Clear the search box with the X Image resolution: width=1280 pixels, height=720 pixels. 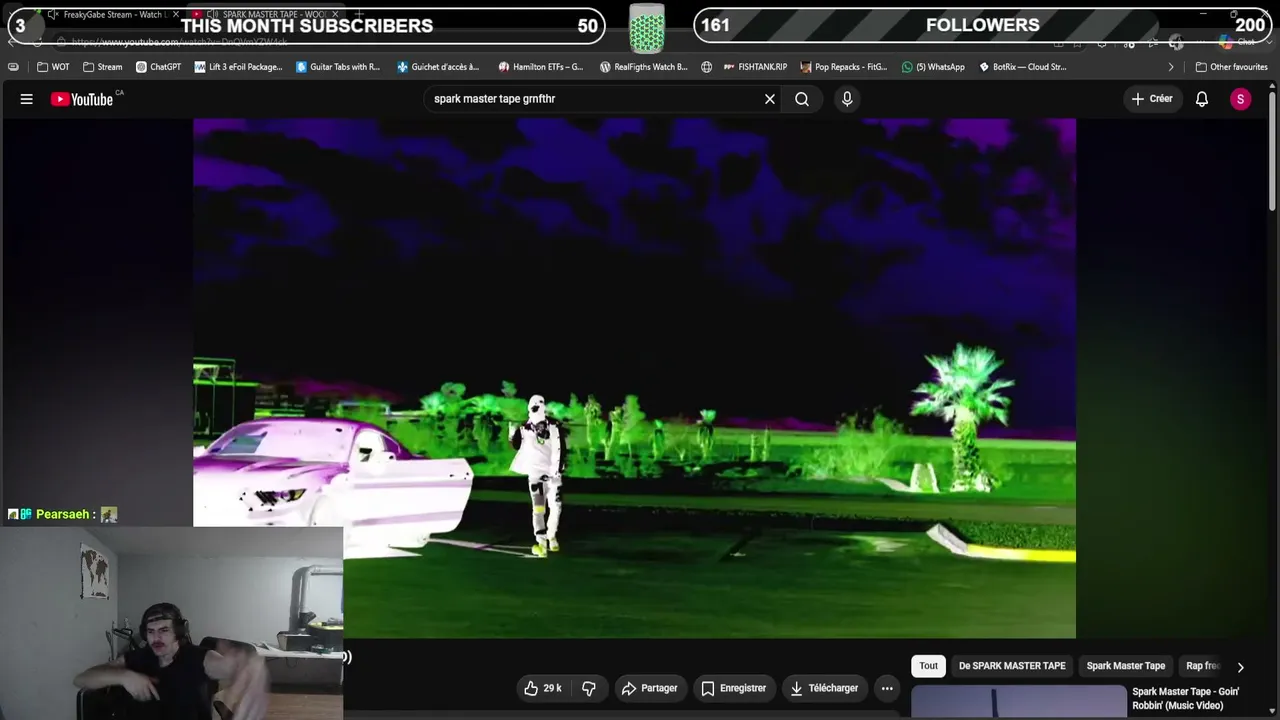tap(770, 99)
